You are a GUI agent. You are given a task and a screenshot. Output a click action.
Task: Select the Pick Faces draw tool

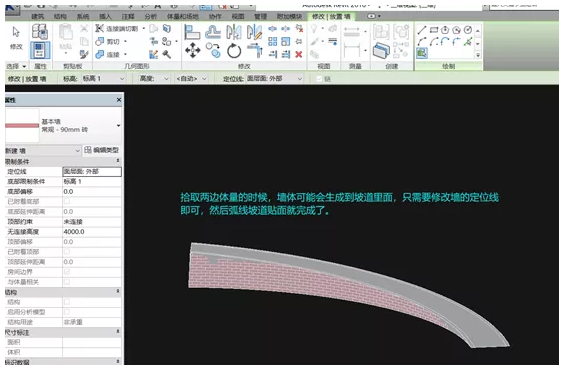click(422, 53)
